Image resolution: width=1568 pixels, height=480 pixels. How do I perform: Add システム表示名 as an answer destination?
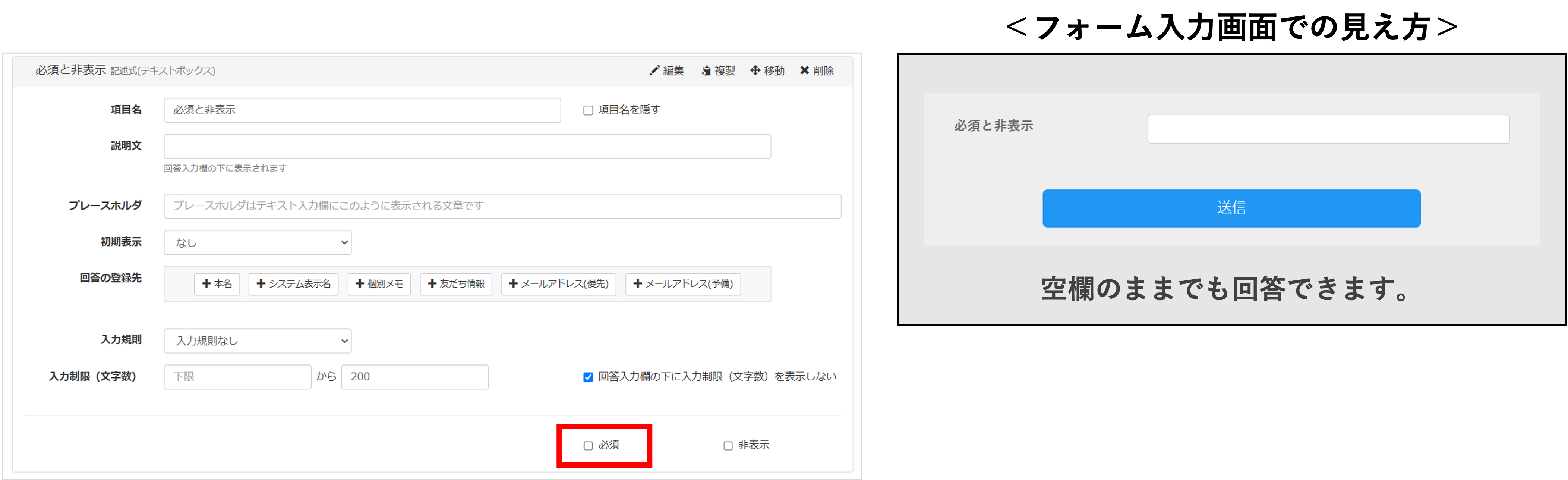pos(293,284)
